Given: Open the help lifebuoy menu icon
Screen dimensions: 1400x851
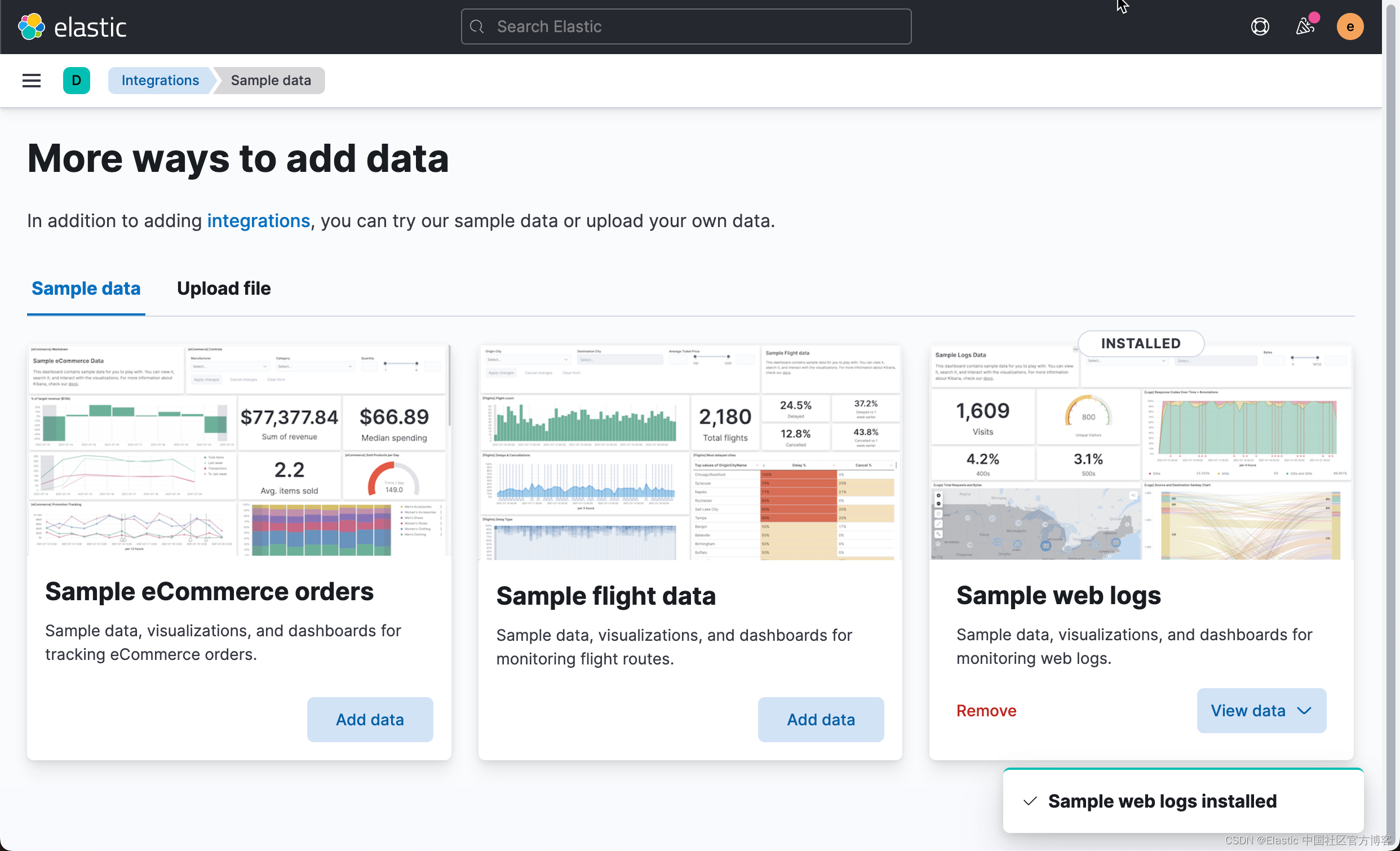Looking at the screenshot, I should click(x=1260, y=26).
